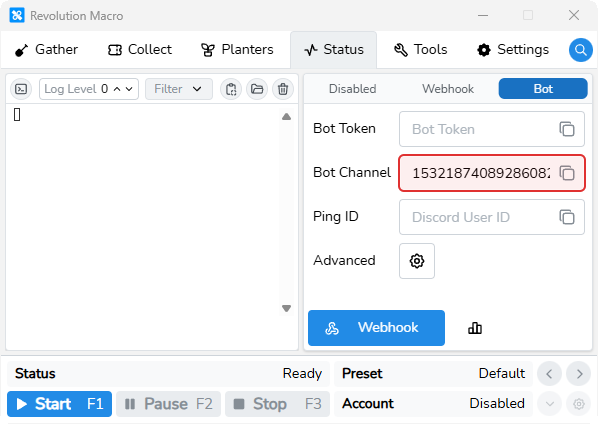Screen dimensions: 598x424
Task: Increase the Log Level value
Action: [117, 89]
